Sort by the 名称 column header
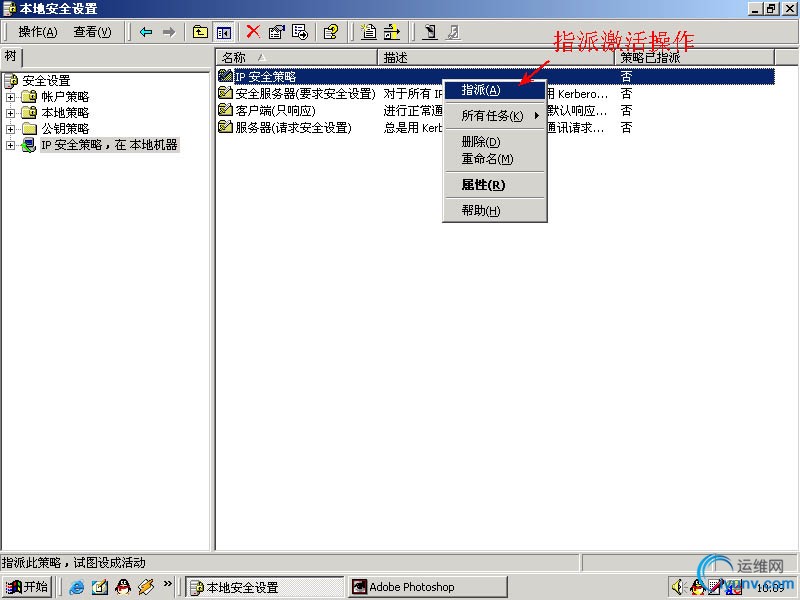This screenshot has height=600, width=800. point(296,58)
